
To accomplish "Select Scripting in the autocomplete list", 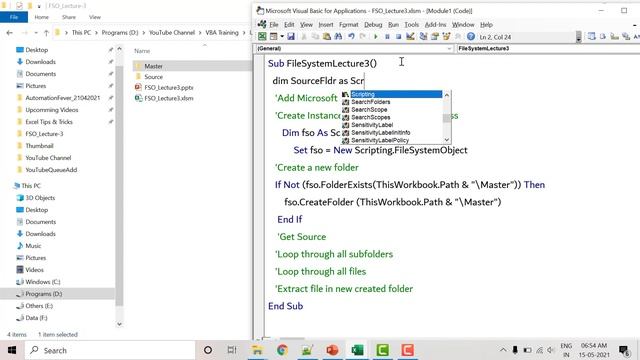I will [x=396, y=94].
